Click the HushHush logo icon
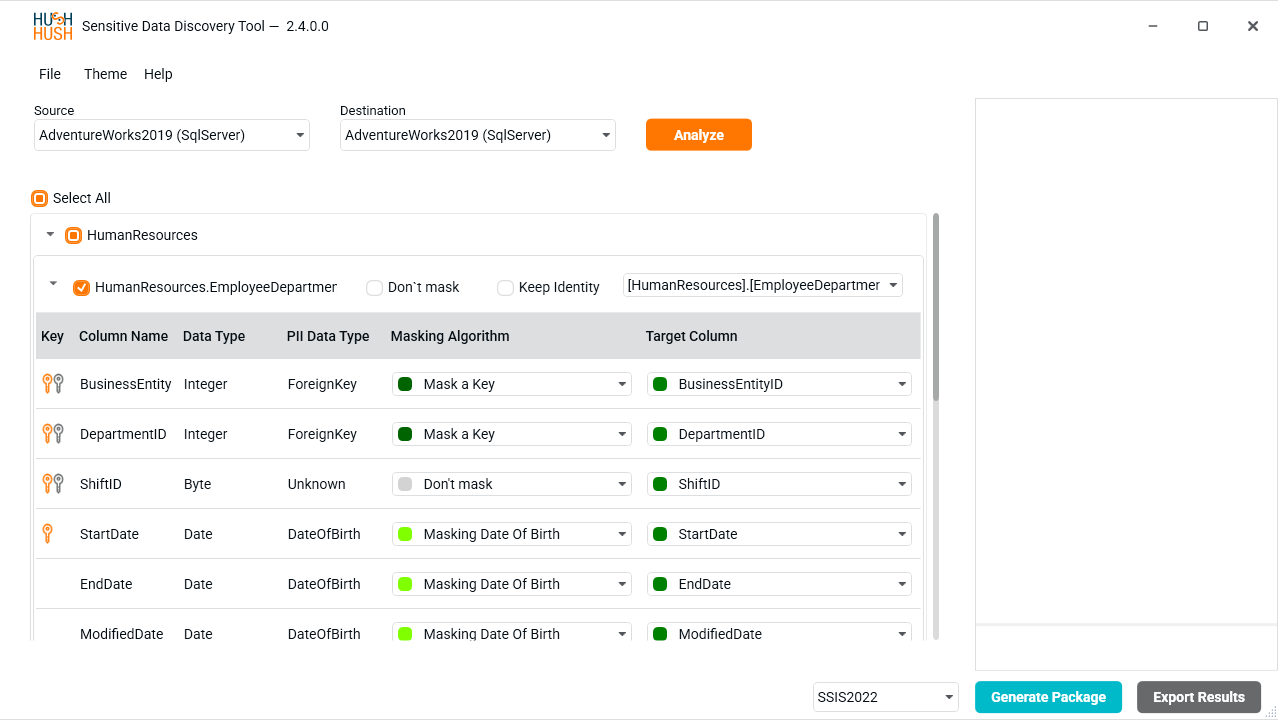Viewport: 1278px width, 720px height. [52, 26]
